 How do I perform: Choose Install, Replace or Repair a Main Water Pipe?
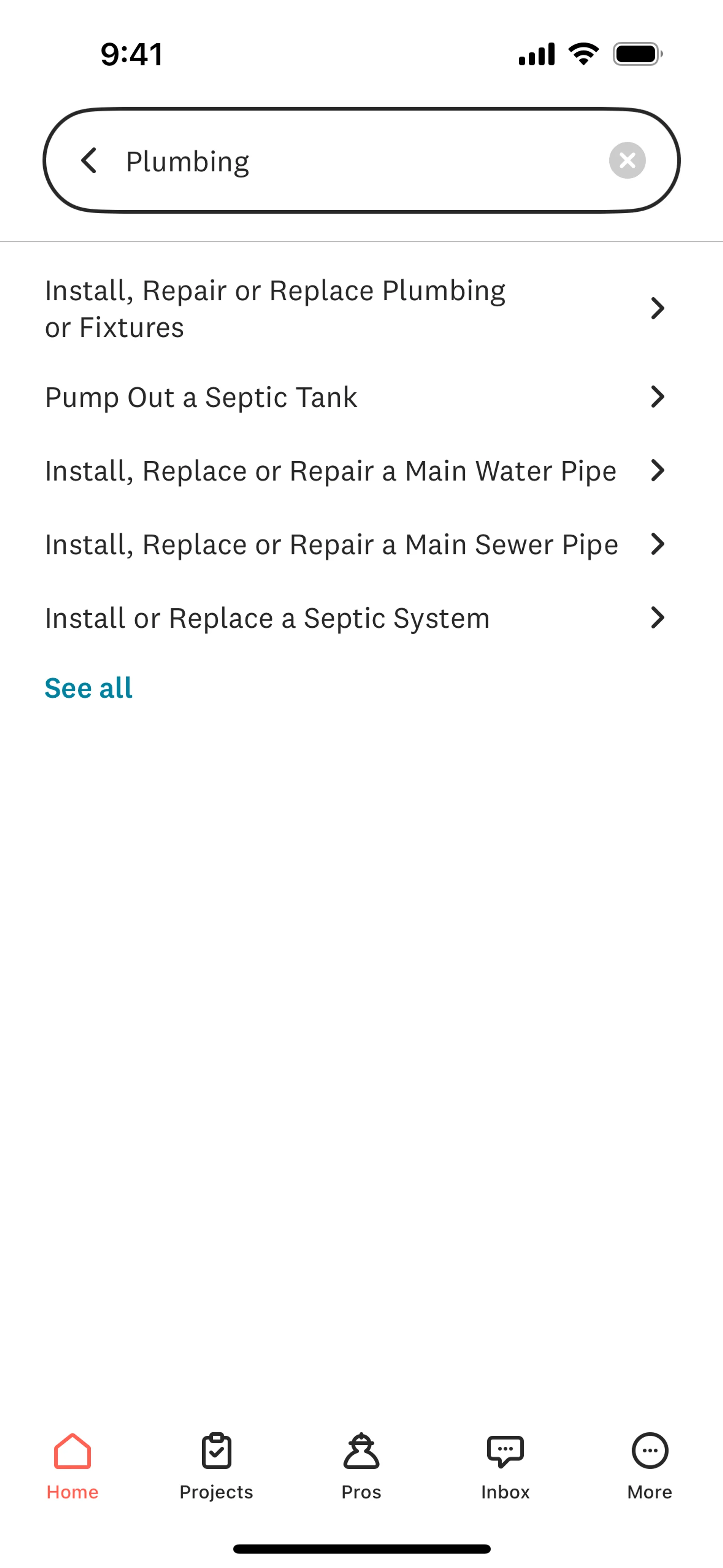(x=331, y=471)
